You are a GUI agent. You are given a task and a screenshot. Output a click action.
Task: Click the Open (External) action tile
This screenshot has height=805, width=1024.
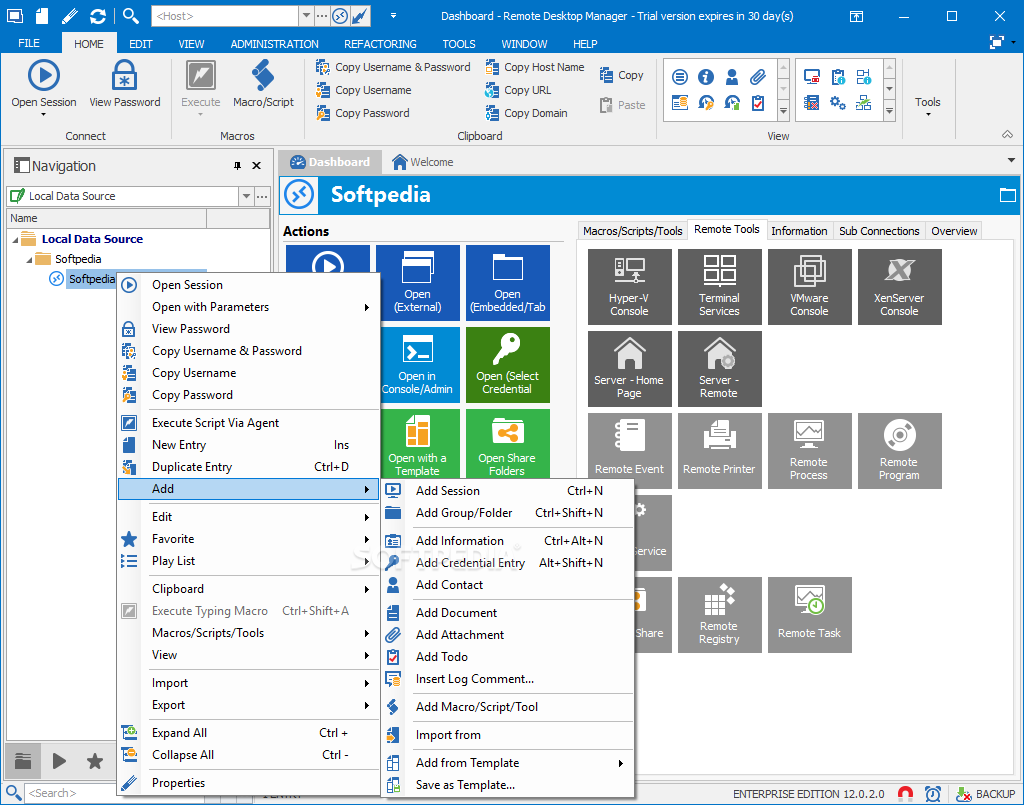[418, 283]
